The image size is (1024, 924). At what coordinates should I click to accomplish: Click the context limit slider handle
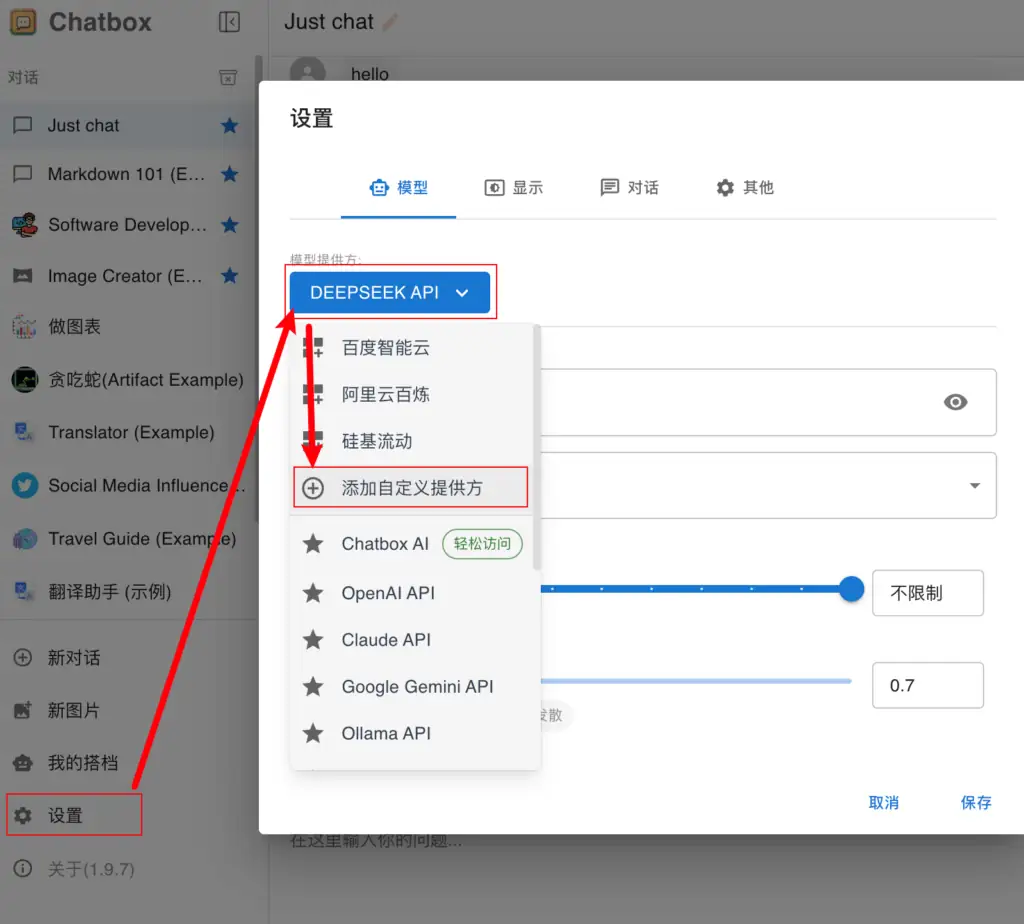click(850, 589)
